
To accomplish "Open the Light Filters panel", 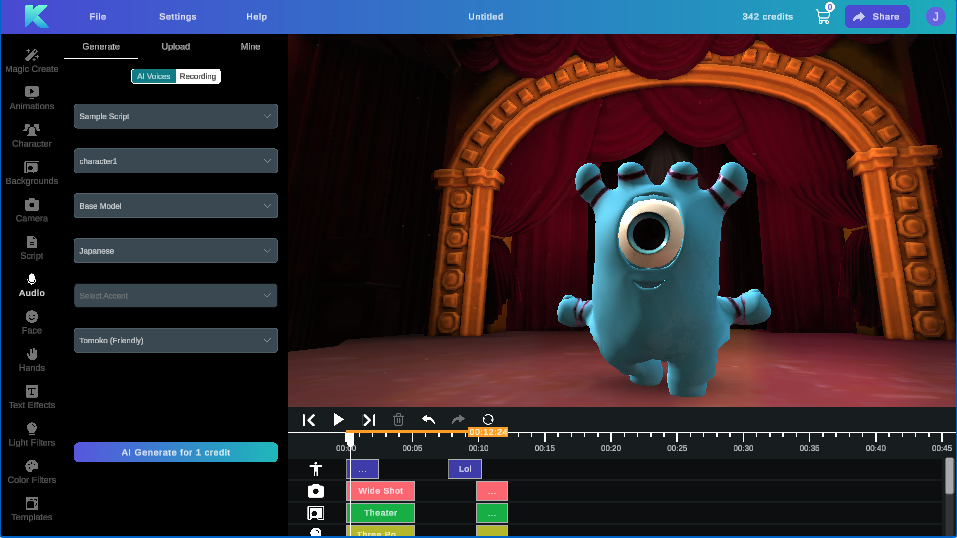I will [31, 434].
